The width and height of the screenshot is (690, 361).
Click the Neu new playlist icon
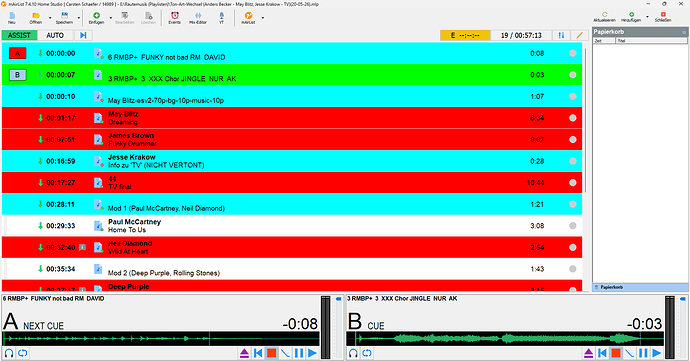tap(12, 16)
